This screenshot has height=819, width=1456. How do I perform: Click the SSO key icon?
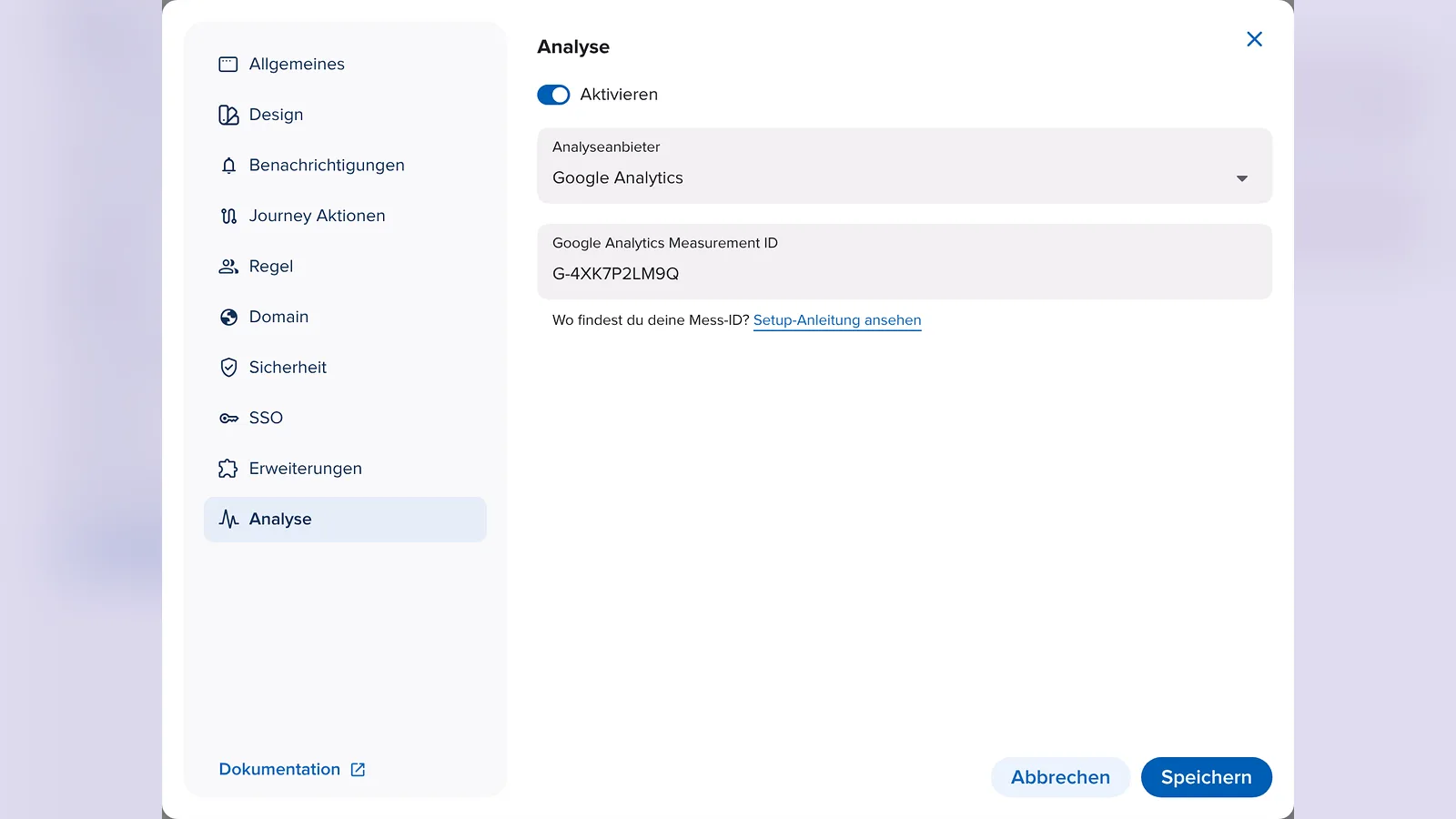228,419
